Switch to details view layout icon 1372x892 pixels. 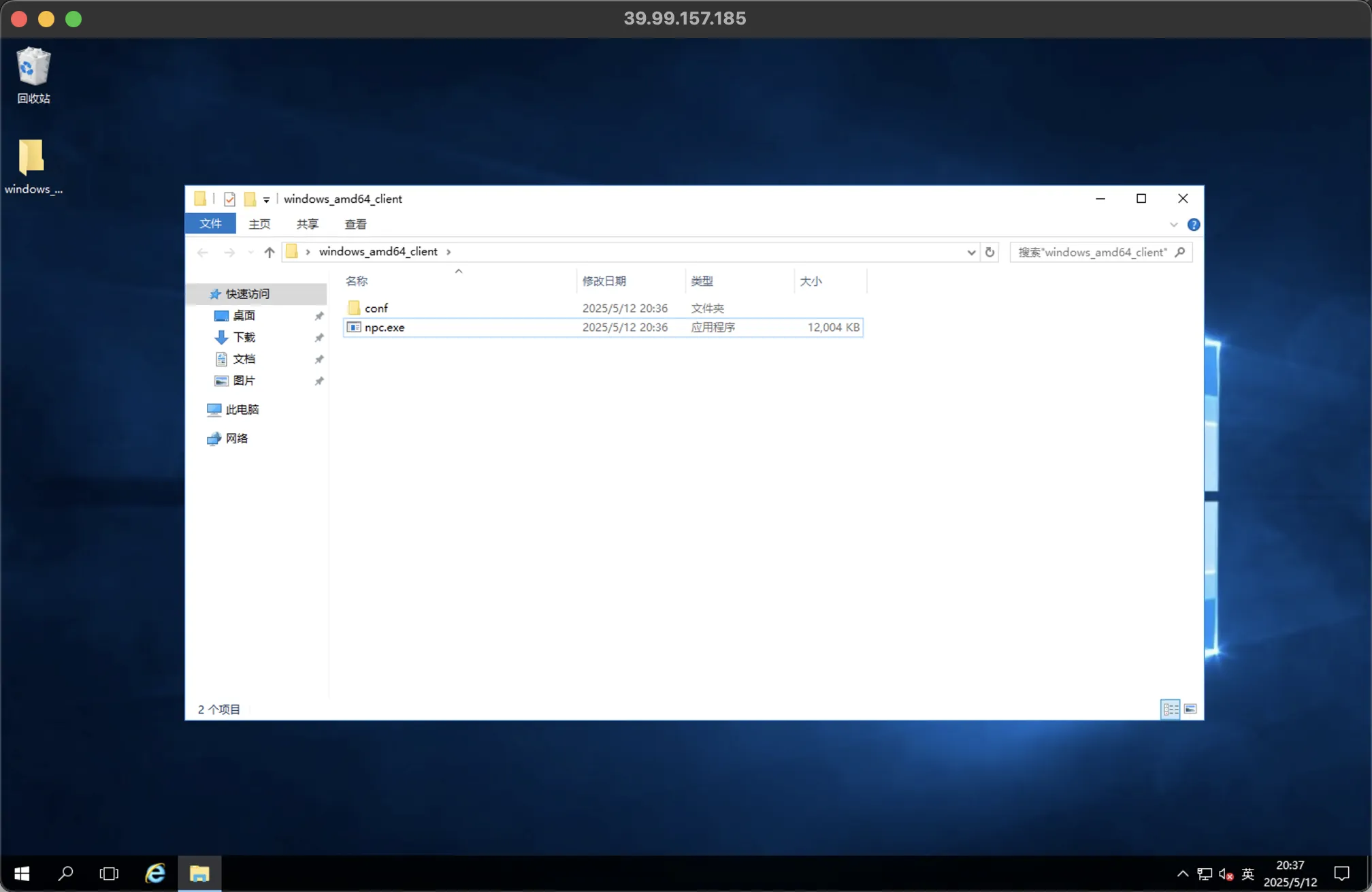click(x=1170, y=710)
